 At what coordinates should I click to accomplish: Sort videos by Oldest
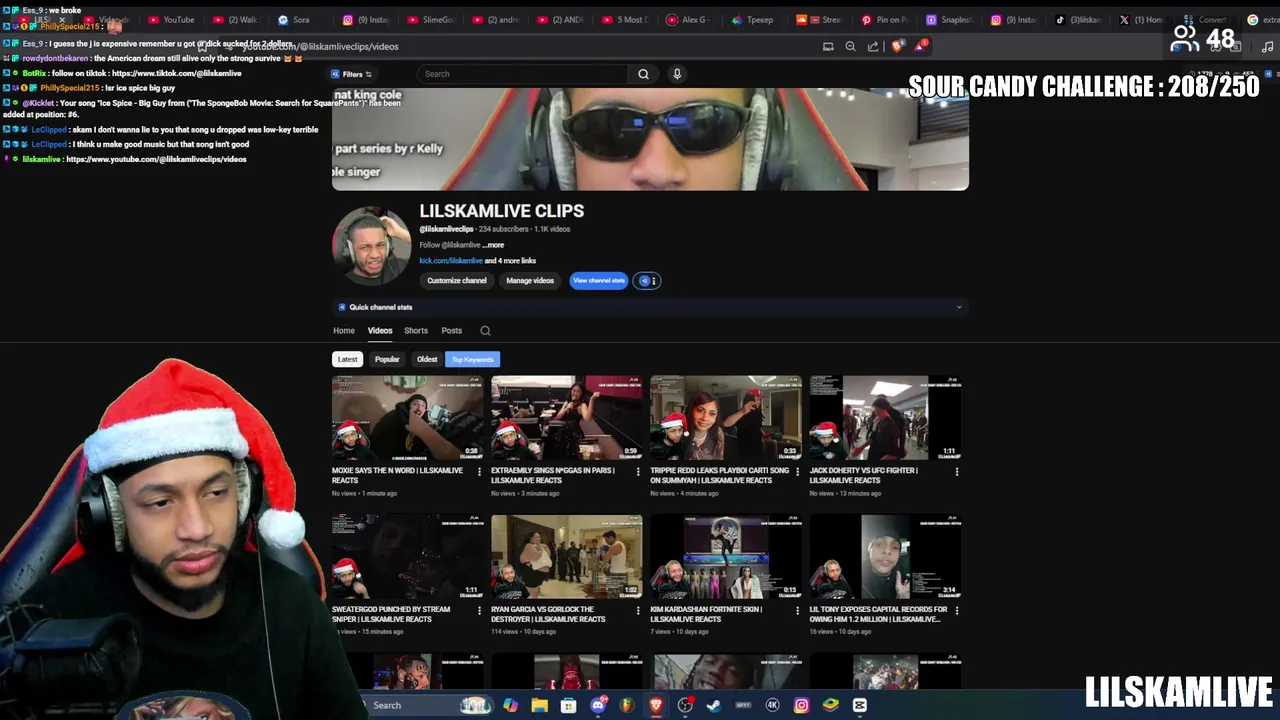(427, 359)
